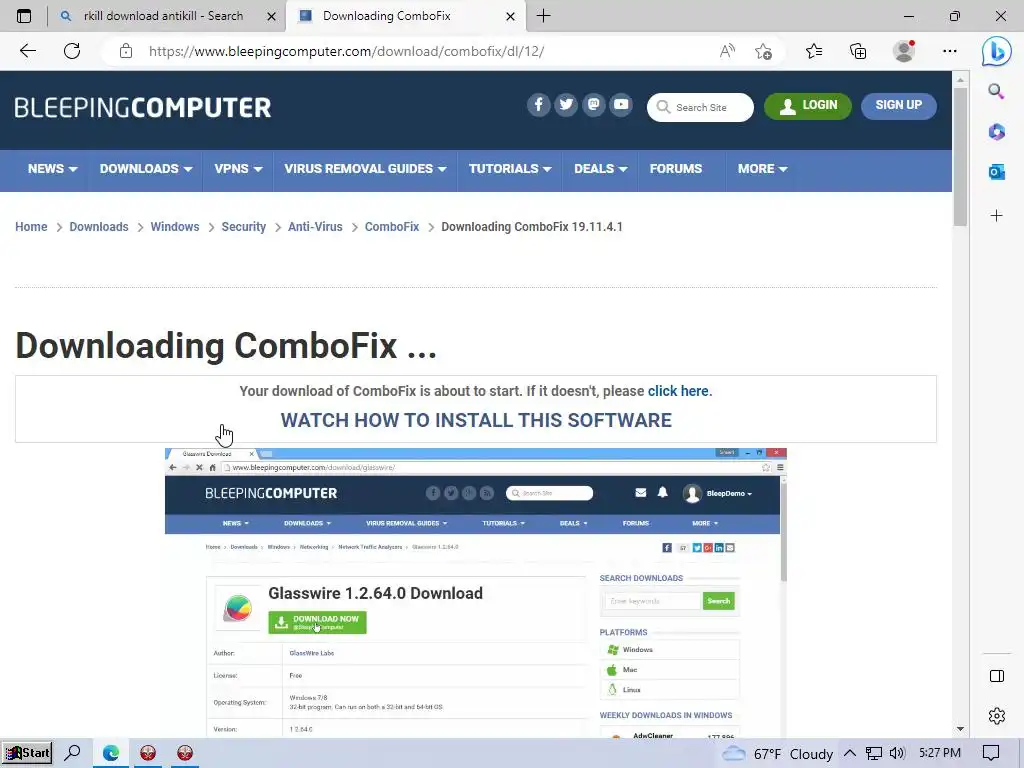Open the Windows Start button
This screenshot has height=768, width=1024.
tap(27, 753)
